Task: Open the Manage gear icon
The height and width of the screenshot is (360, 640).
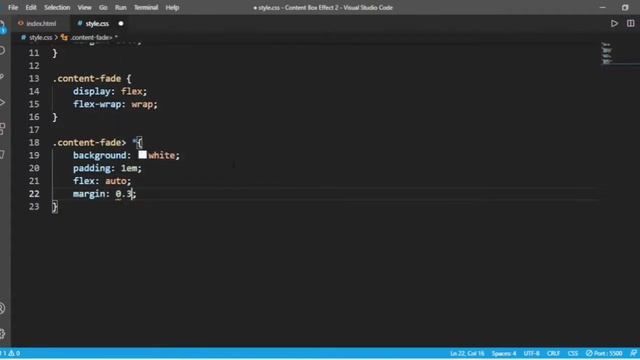Action: (2, 333)
